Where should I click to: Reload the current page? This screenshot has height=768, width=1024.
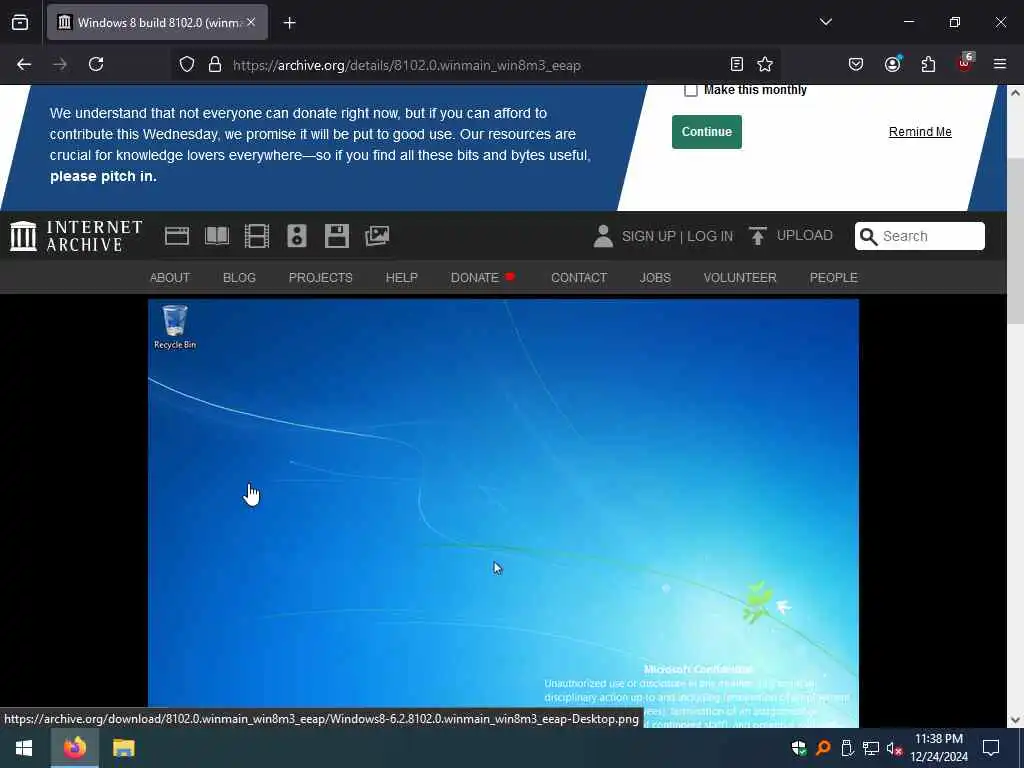point(96,64)
